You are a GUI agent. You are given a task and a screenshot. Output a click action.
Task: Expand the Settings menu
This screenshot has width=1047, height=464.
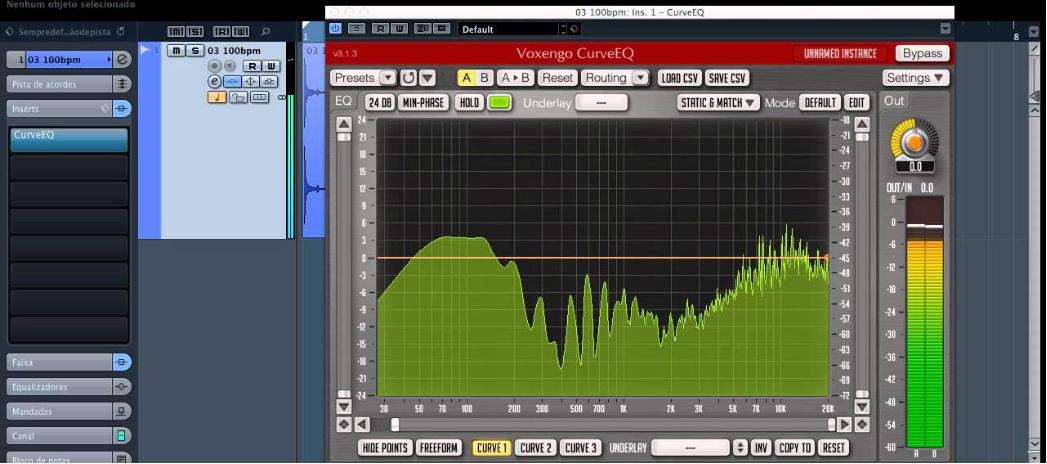(915, 78)
